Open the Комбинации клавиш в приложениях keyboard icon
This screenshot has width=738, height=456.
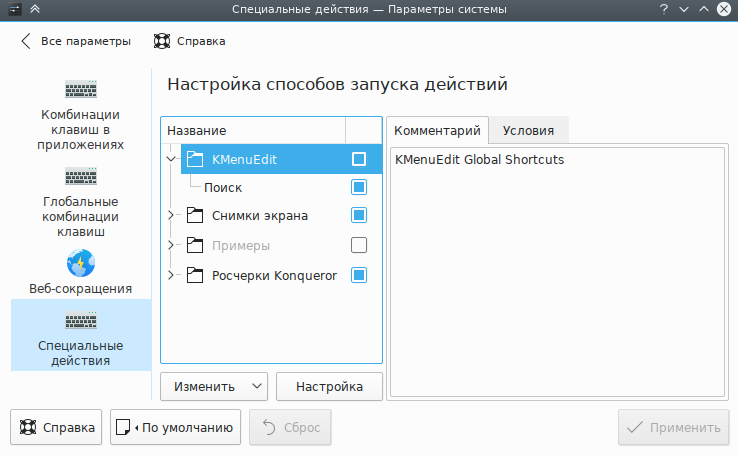click(x=81, y=89)
